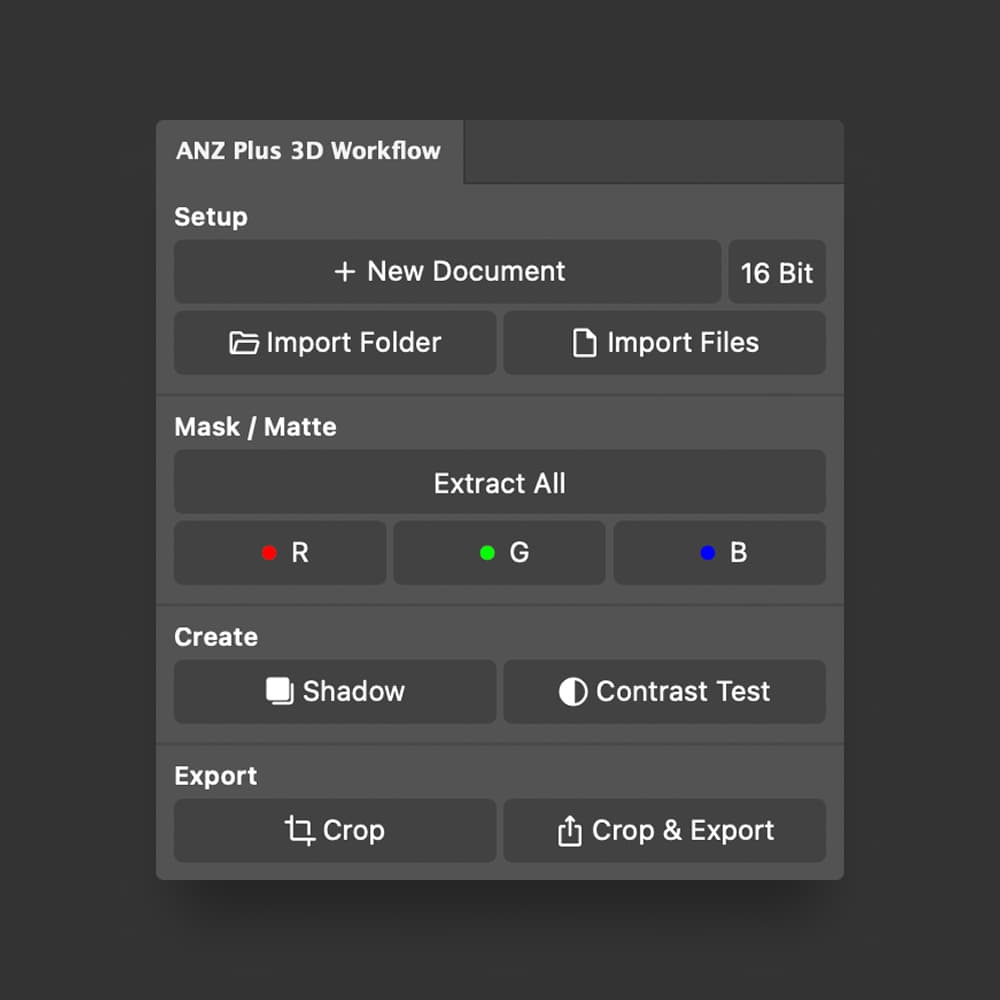Switch to 16 Bit mode
1000x1000 pixels.
(x=777, y=271)
